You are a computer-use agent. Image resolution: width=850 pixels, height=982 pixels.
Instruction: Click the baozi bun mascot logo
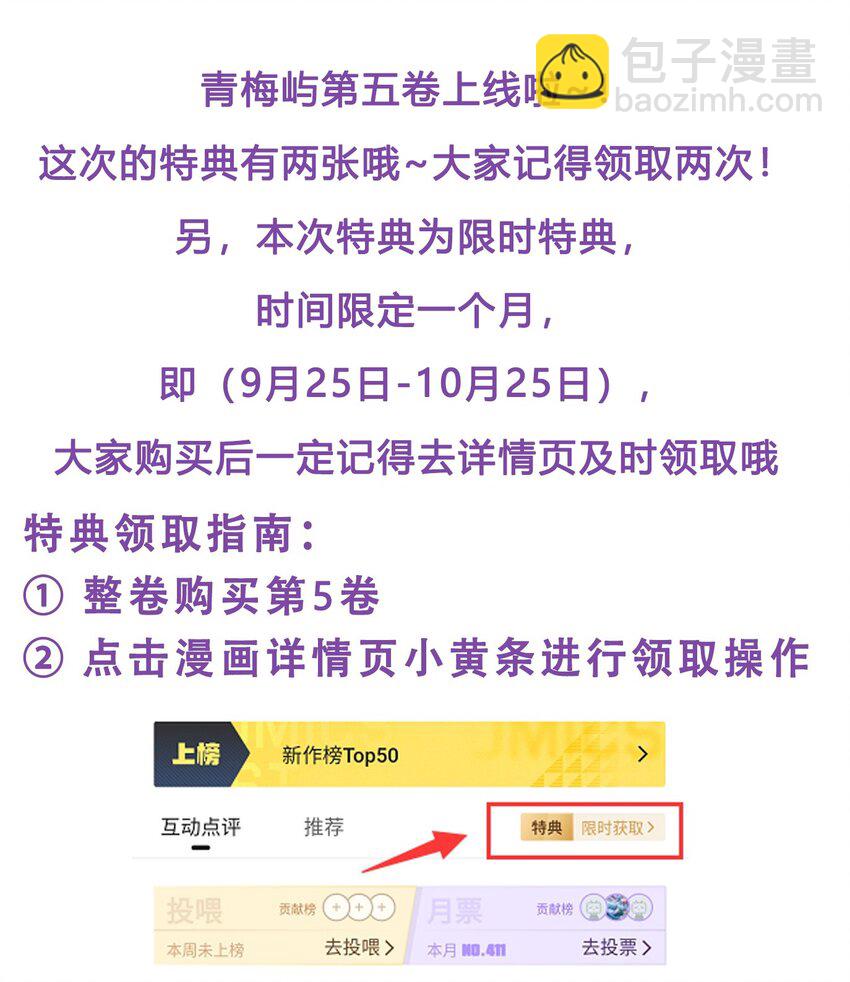point(571,72)
